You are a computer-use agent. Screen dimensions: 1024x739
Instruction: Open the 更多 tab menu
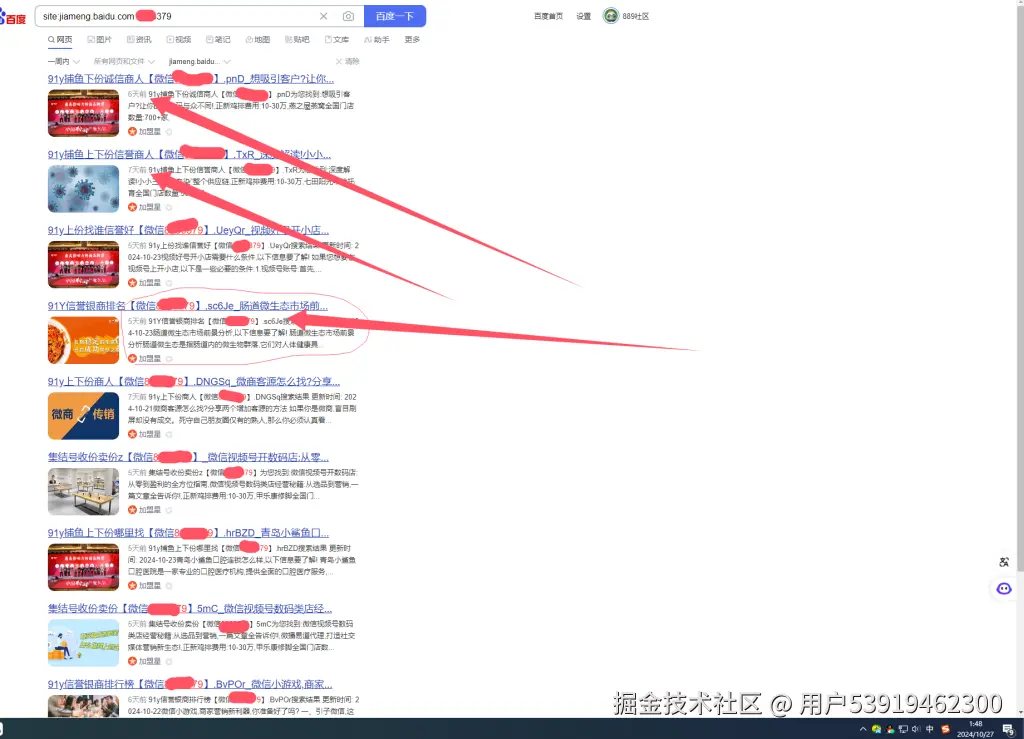click(x=412, y=40)
